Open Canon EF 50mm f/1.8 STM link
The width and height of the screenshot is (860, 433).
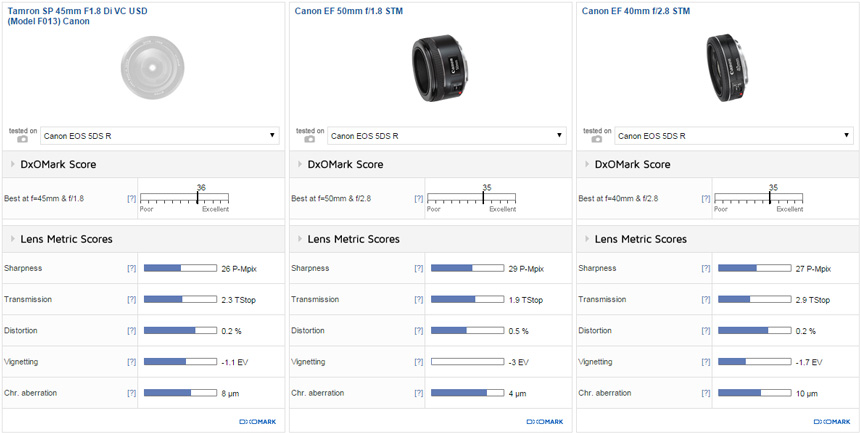(x=348, y=11)
